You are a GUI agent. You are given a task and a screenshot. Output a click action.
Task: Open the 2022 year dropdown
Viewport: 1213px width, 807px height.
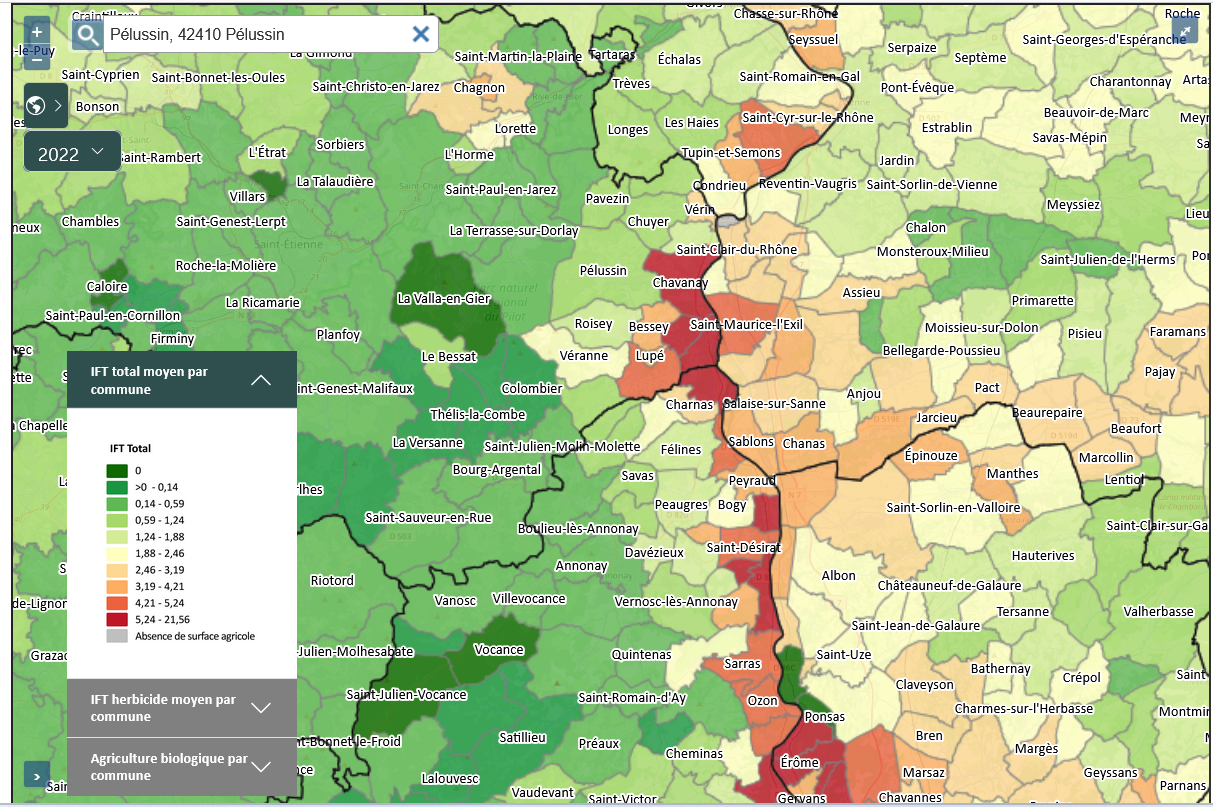(72, 152)
